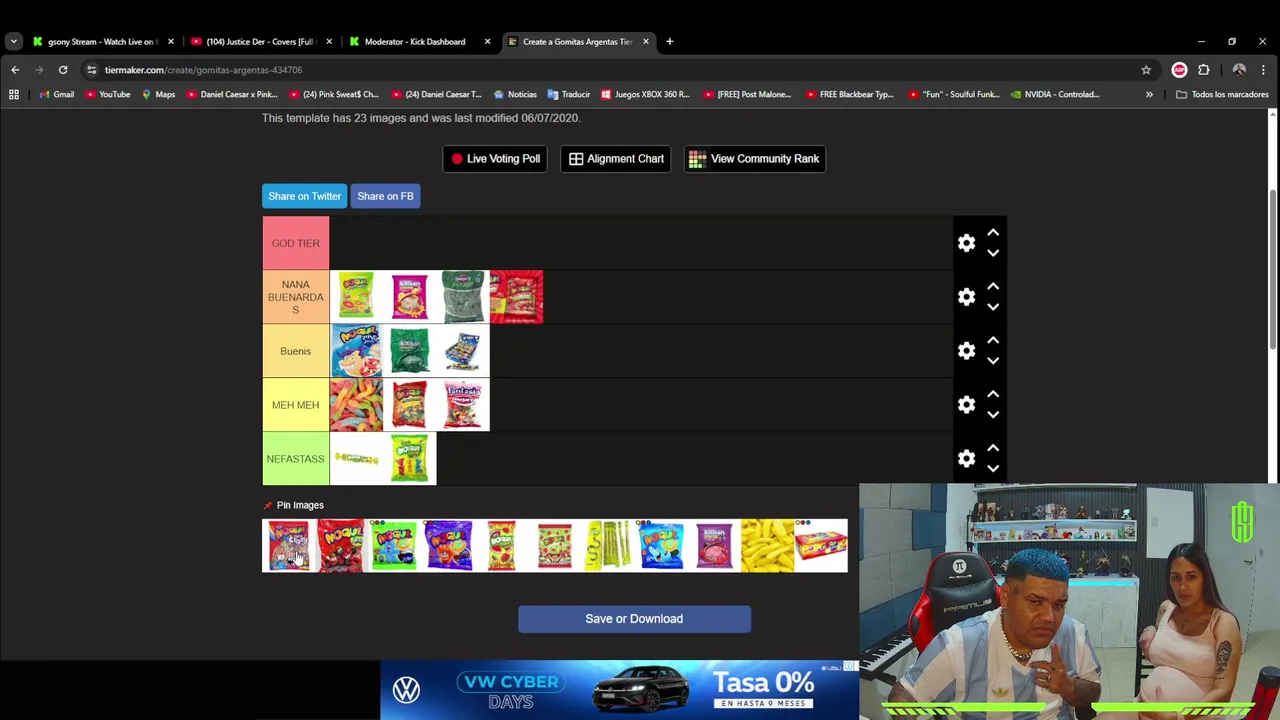The image size is (1280, 720).
Task: Move GOD TIER row up arrow
Action: (993, 232)
